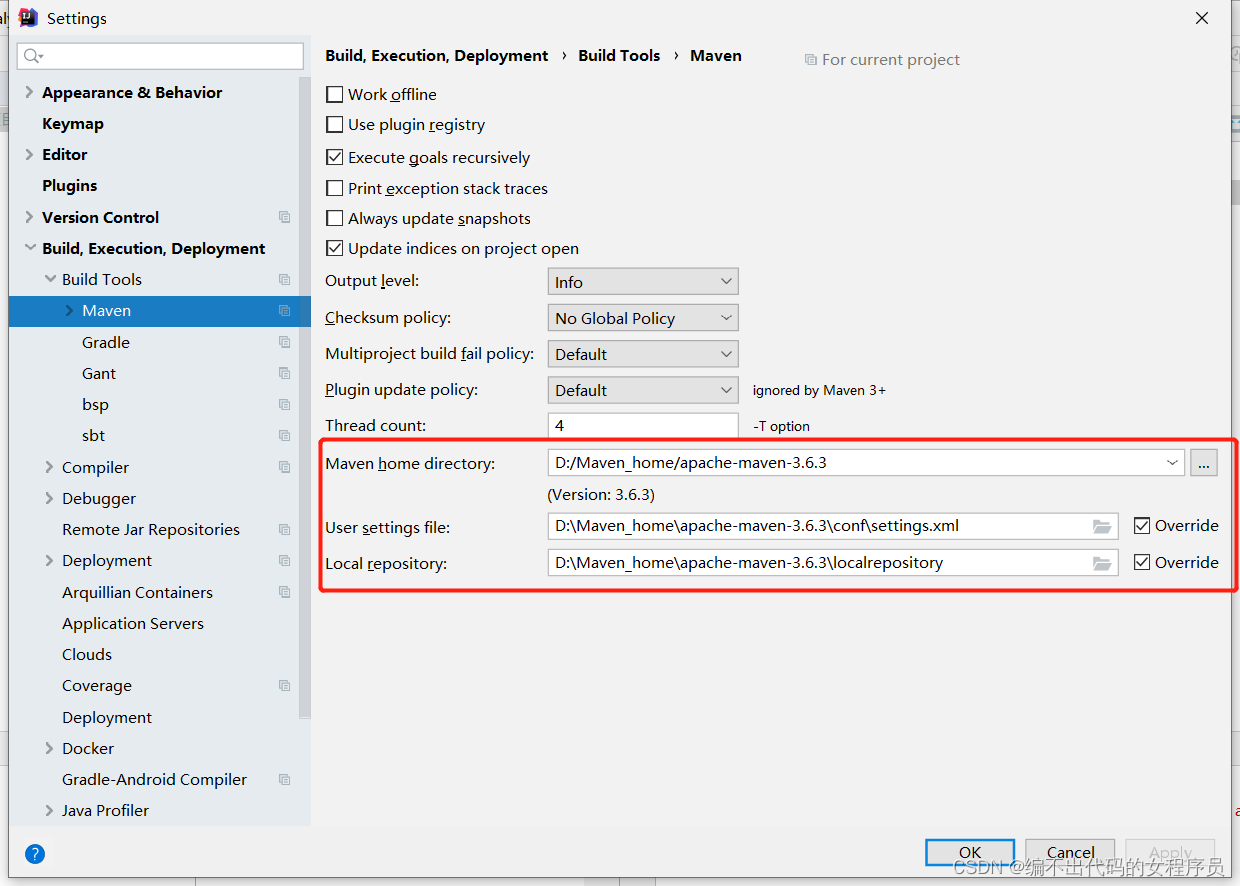Click the project-level icon beside Build Tools
Viewport: 1240px width, 886px height.
tap(285, 279)
